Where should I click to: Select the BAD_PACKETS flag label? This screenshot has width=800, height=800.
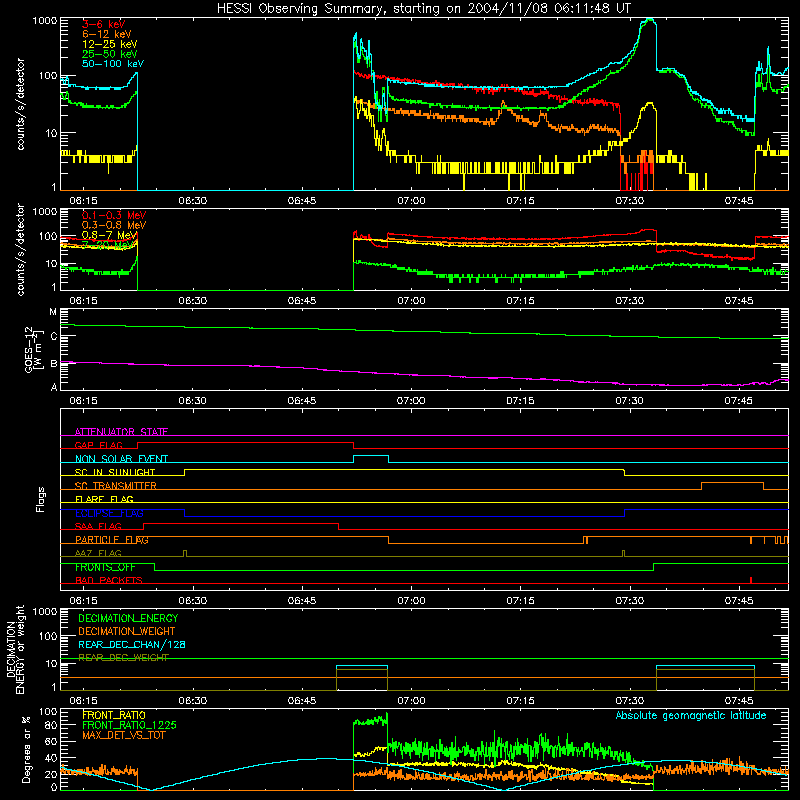click(x=109, y=581)
